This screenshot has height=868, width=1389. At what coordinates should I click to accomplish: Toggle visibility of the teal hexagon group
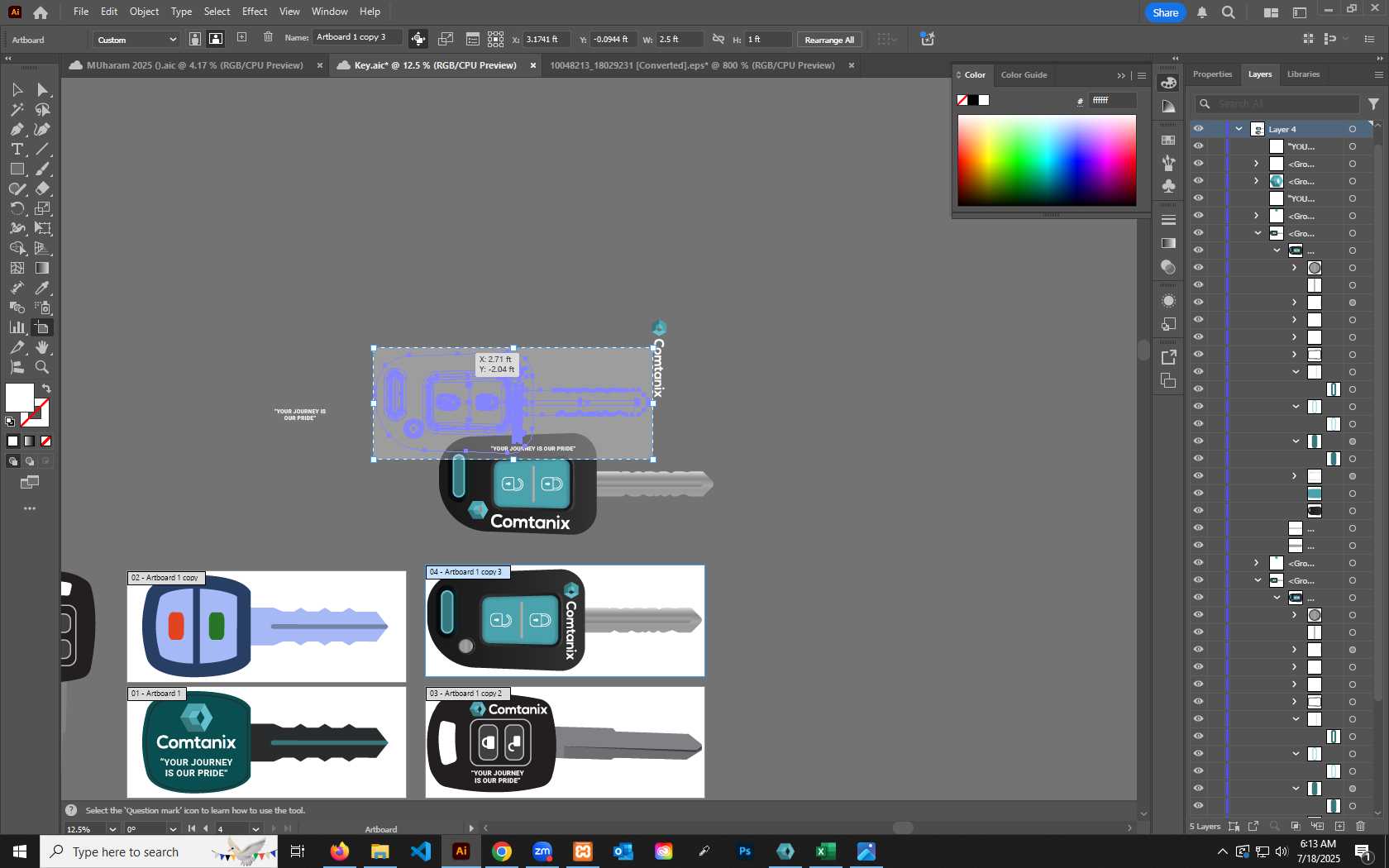click(x=1198, y=180)
